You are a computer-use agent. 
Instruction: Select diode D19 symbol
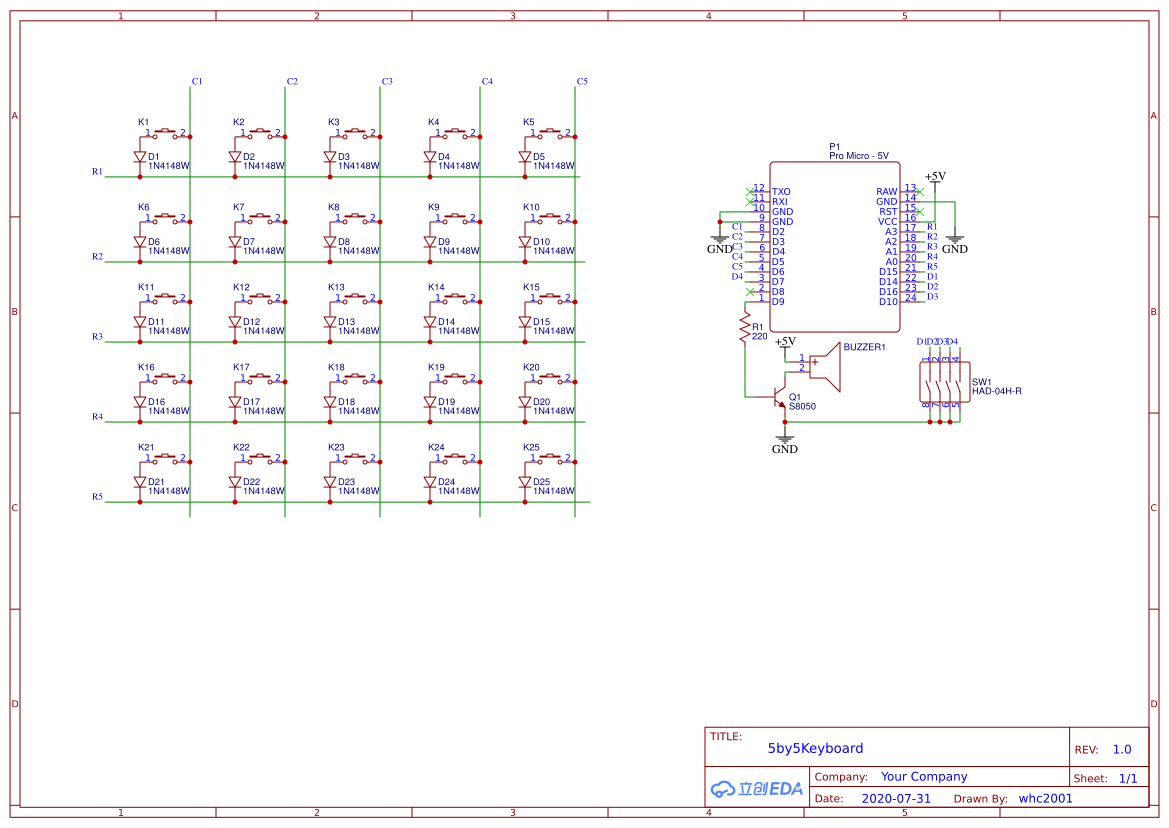429,402
